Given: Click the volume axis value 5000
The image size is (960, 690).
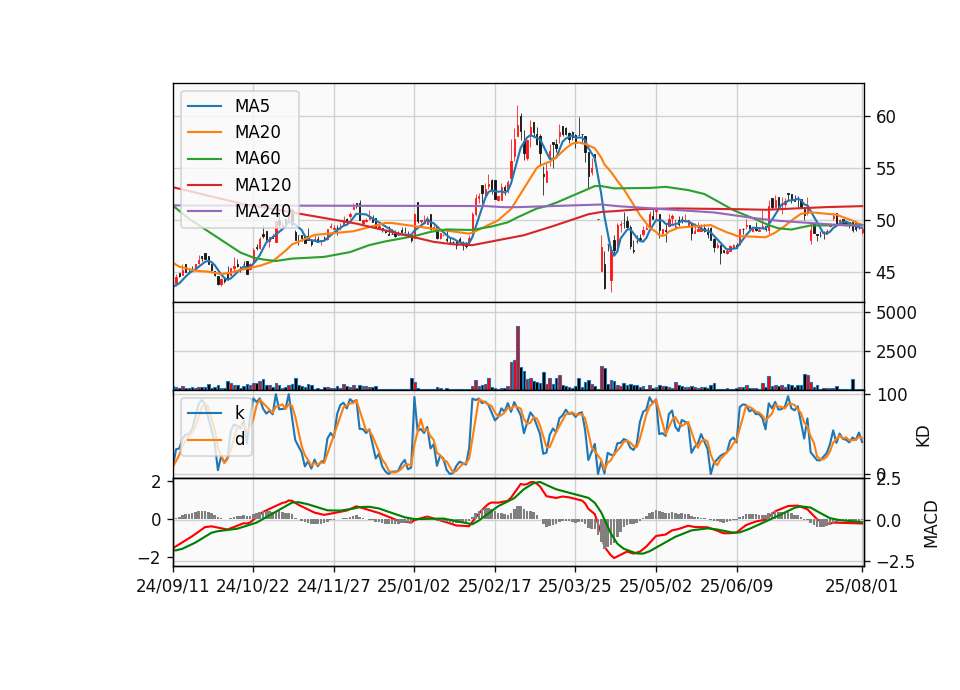Looking at the screenshot, I should [x=896, y=313].
